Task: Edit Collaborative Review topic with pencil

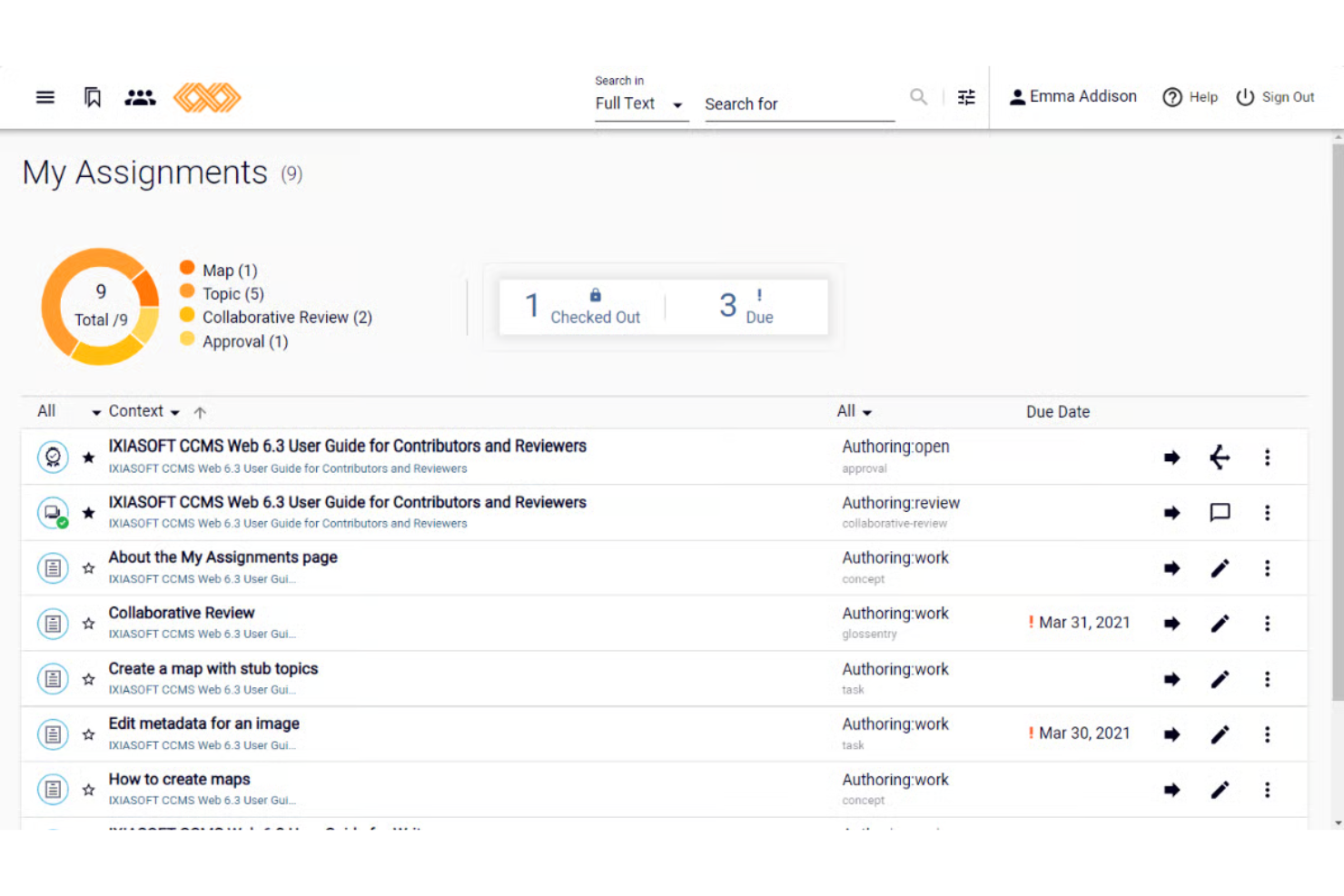Action: (x=1220, y=624)
